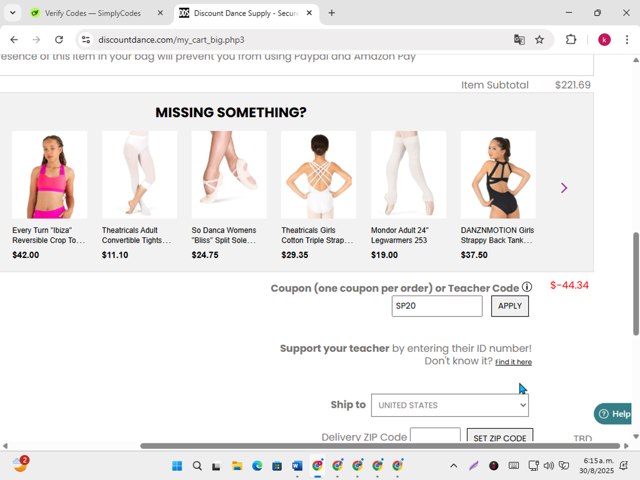Launch Microsoft Edge from the taskbar
Screen dimensions: 640x480
(x=257, y=466)
